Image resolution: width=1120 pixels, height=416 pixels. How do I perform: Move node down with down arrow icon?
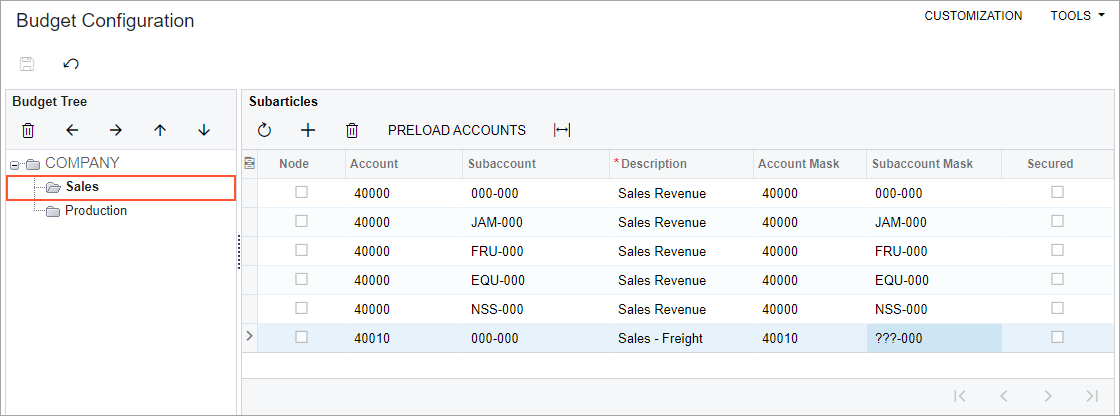pos(204,130)
